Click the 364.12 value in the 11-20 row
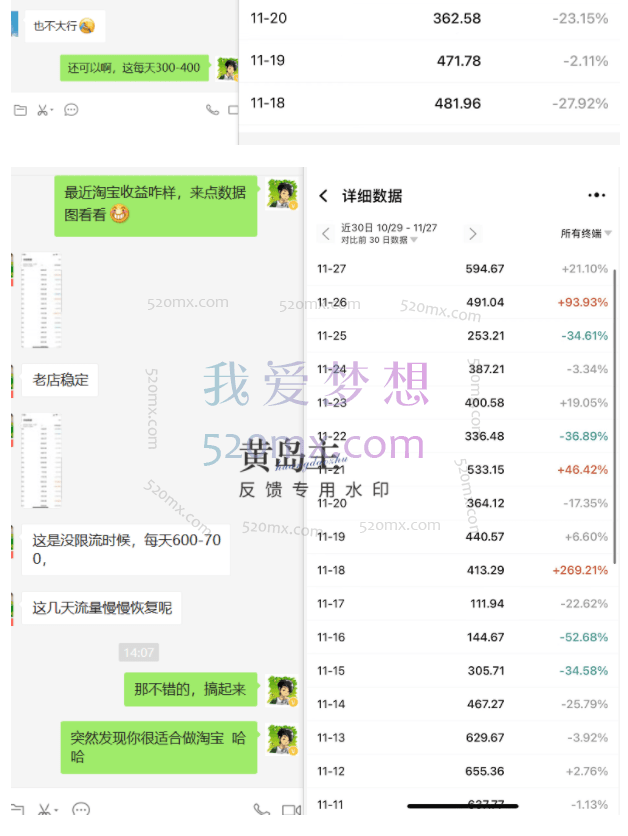 coord(485,503)
